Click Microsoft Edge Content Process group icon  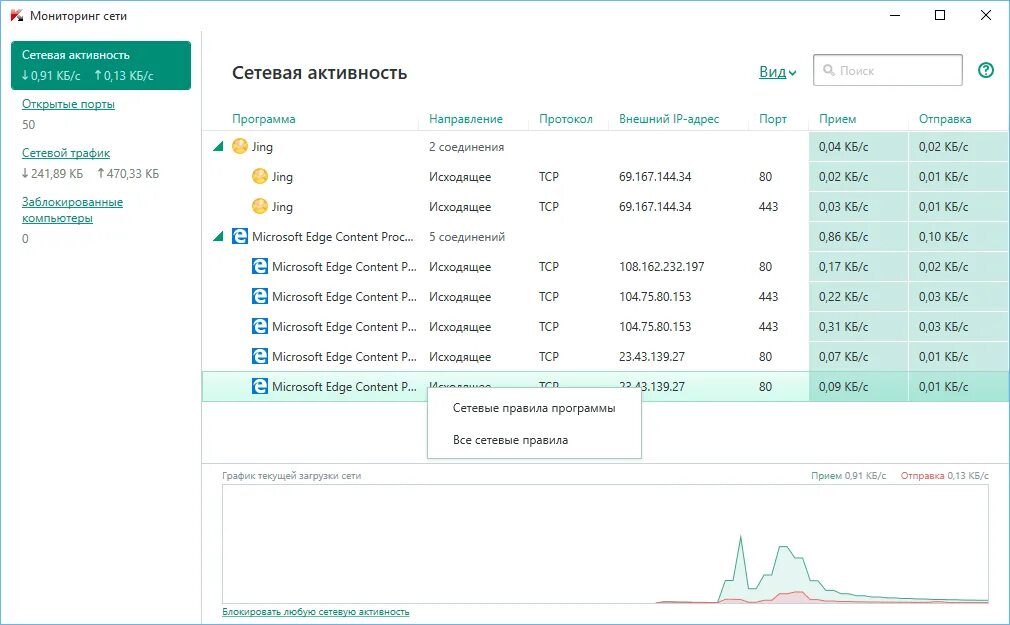click(240, 236)
